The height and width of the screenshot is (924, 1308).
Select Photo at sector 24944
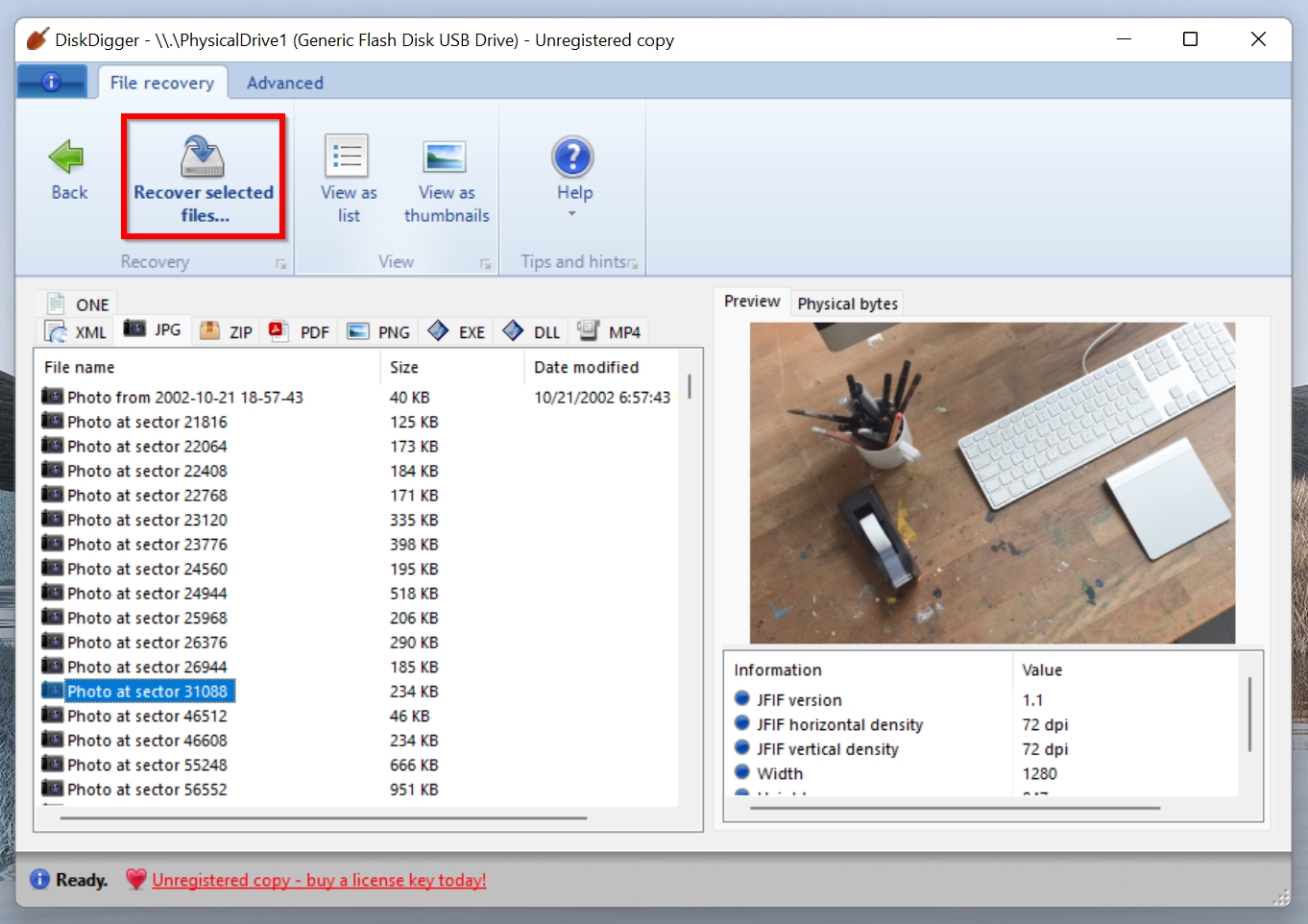click(147, 593)
